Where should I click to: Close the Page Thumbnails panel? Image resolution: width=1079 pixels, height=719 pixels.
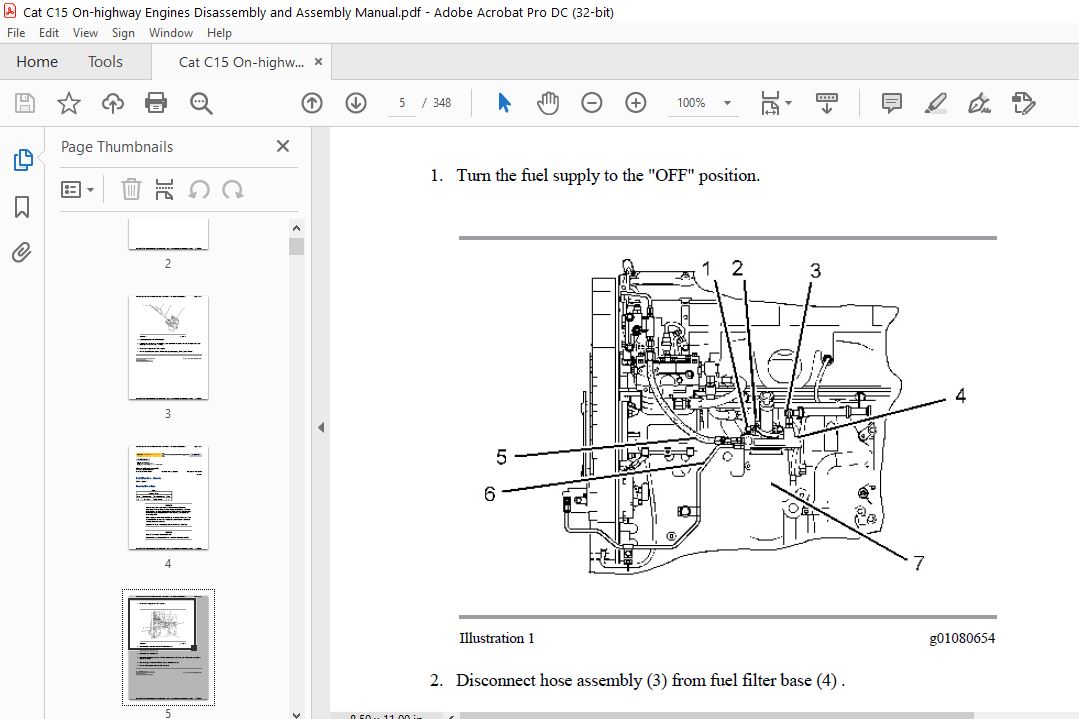(x=283, y=146)
